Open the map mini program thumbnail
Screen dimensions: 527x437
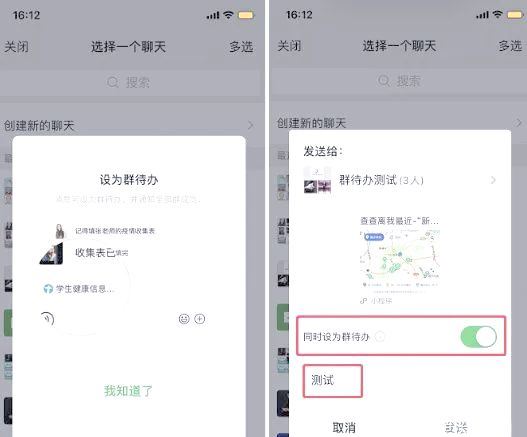pos(400,258)
